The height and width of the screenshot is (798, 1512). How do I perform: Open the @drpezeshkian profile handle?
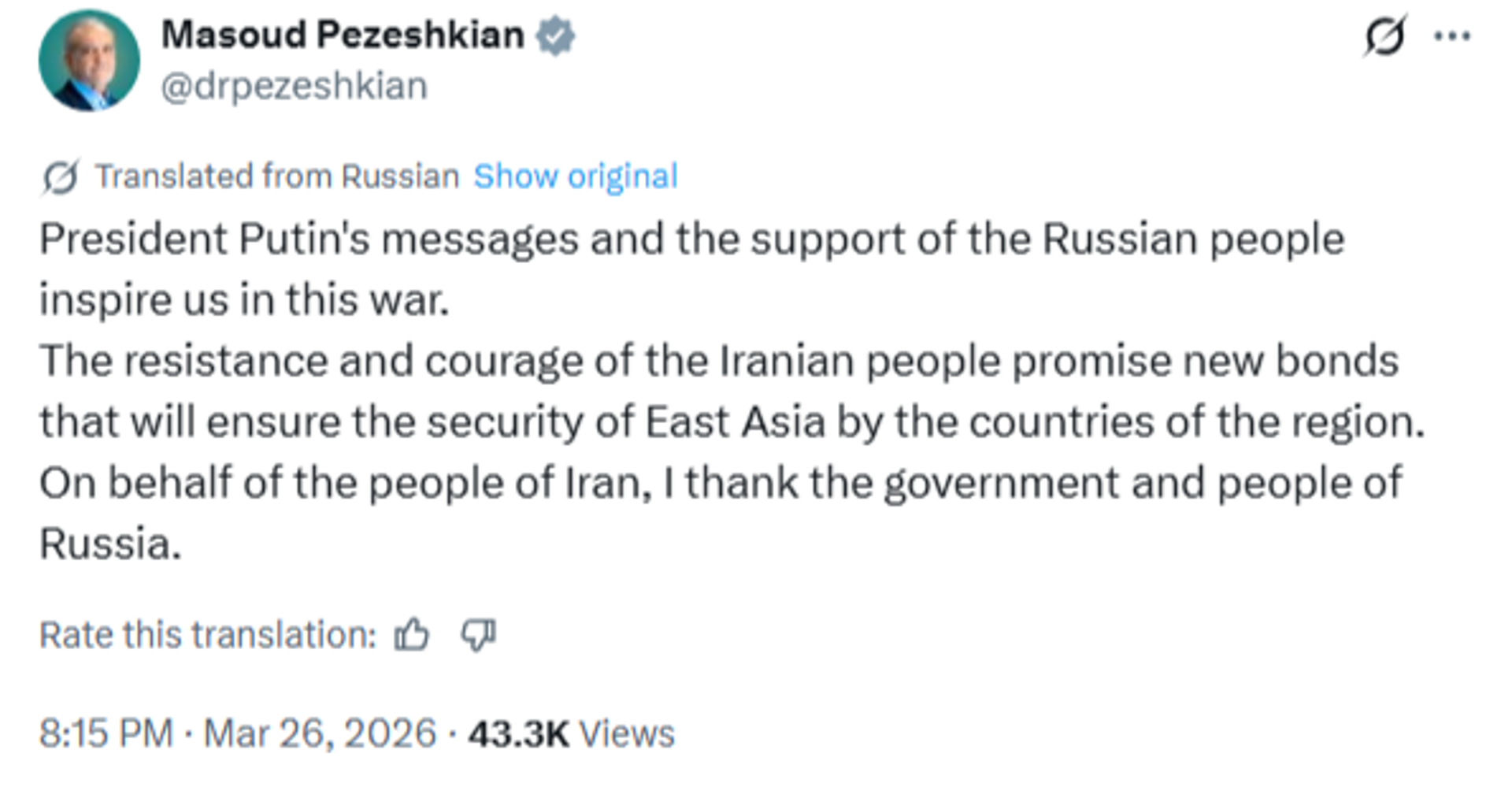[294, 85]
